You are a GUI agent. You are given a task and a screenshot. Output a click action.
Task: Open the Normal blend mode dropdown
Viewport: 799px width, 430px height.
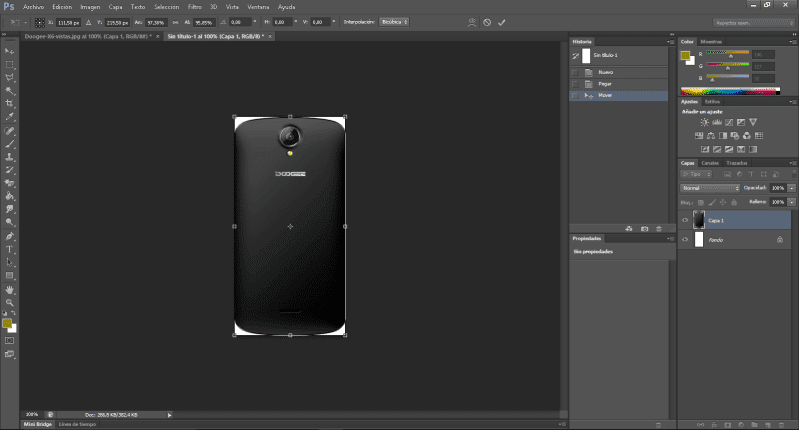point(710,188)
